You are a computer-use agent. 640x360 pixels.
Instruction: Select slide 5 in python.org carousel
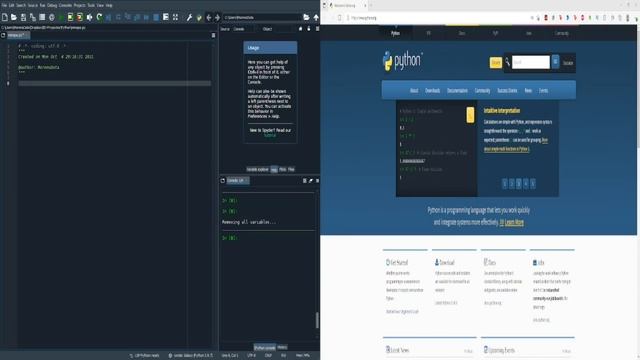tap(532, 184)
